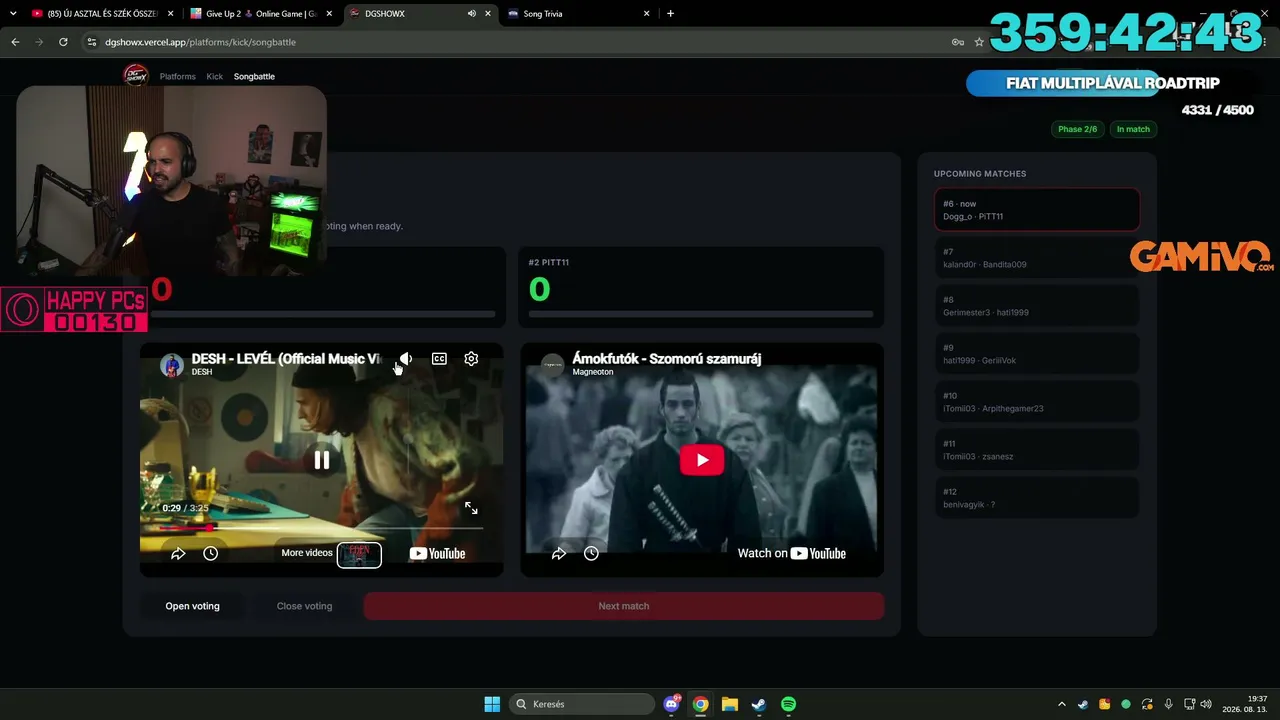The height and width of the screenshot is (720, 1280).
Task: Open the Platforms breadcrumb link
Action: pyautogui.click(x=178, y=76)
